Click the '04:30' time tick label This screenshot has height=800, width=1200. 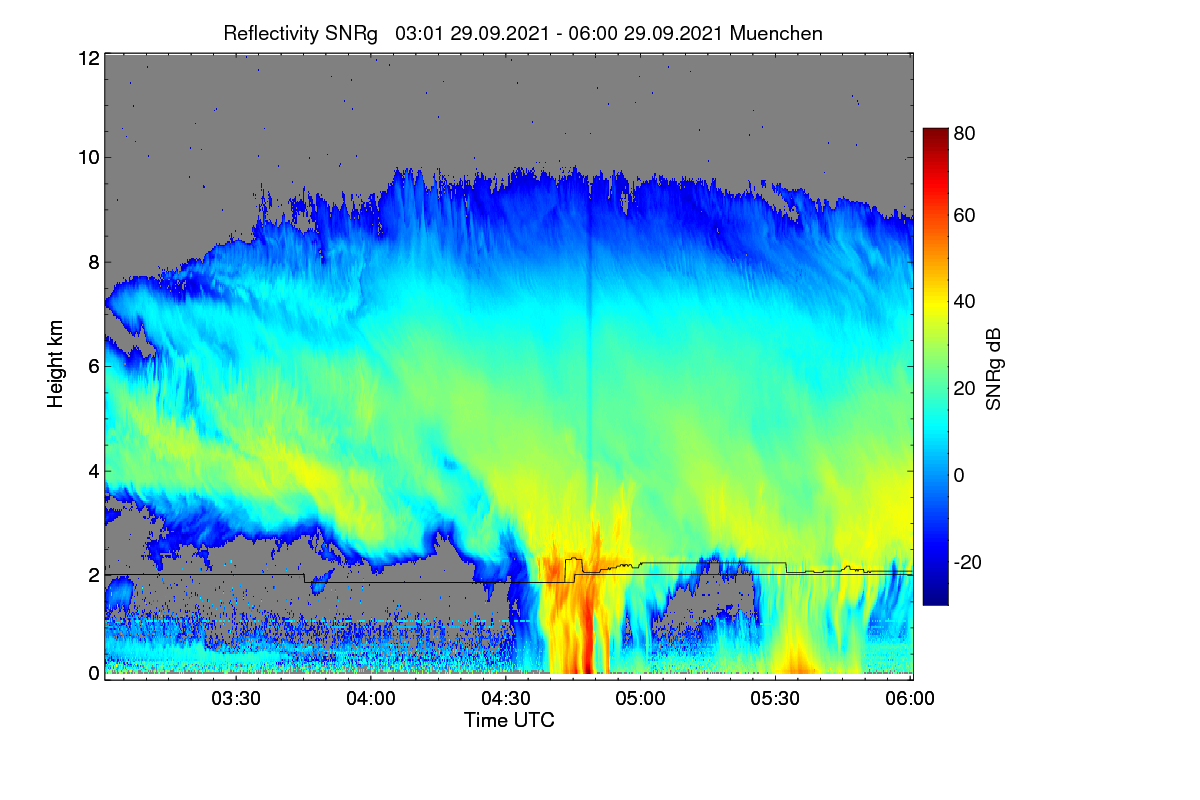tap(507, 699)
